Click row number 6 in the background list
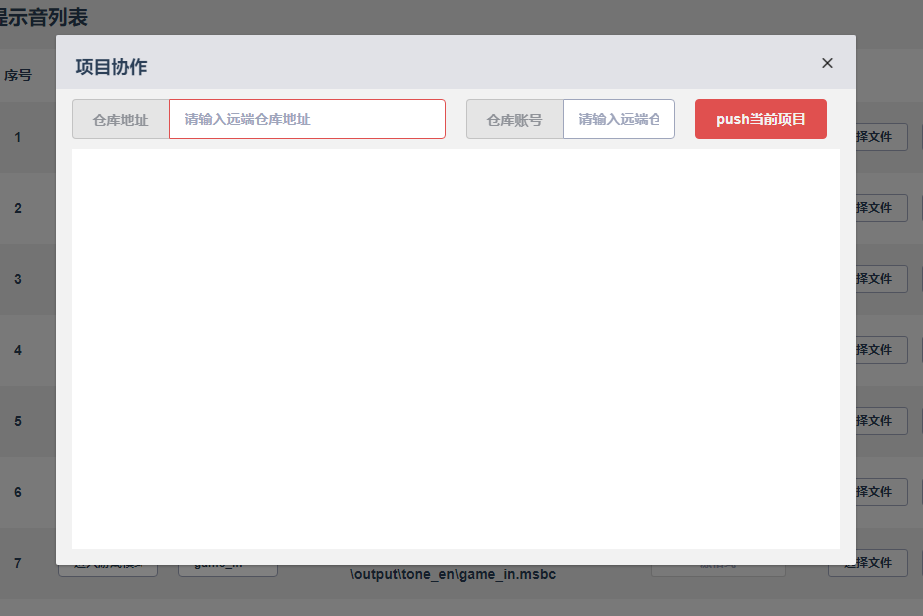This screenshot has width=923, height=616. (x=18, y=492)
